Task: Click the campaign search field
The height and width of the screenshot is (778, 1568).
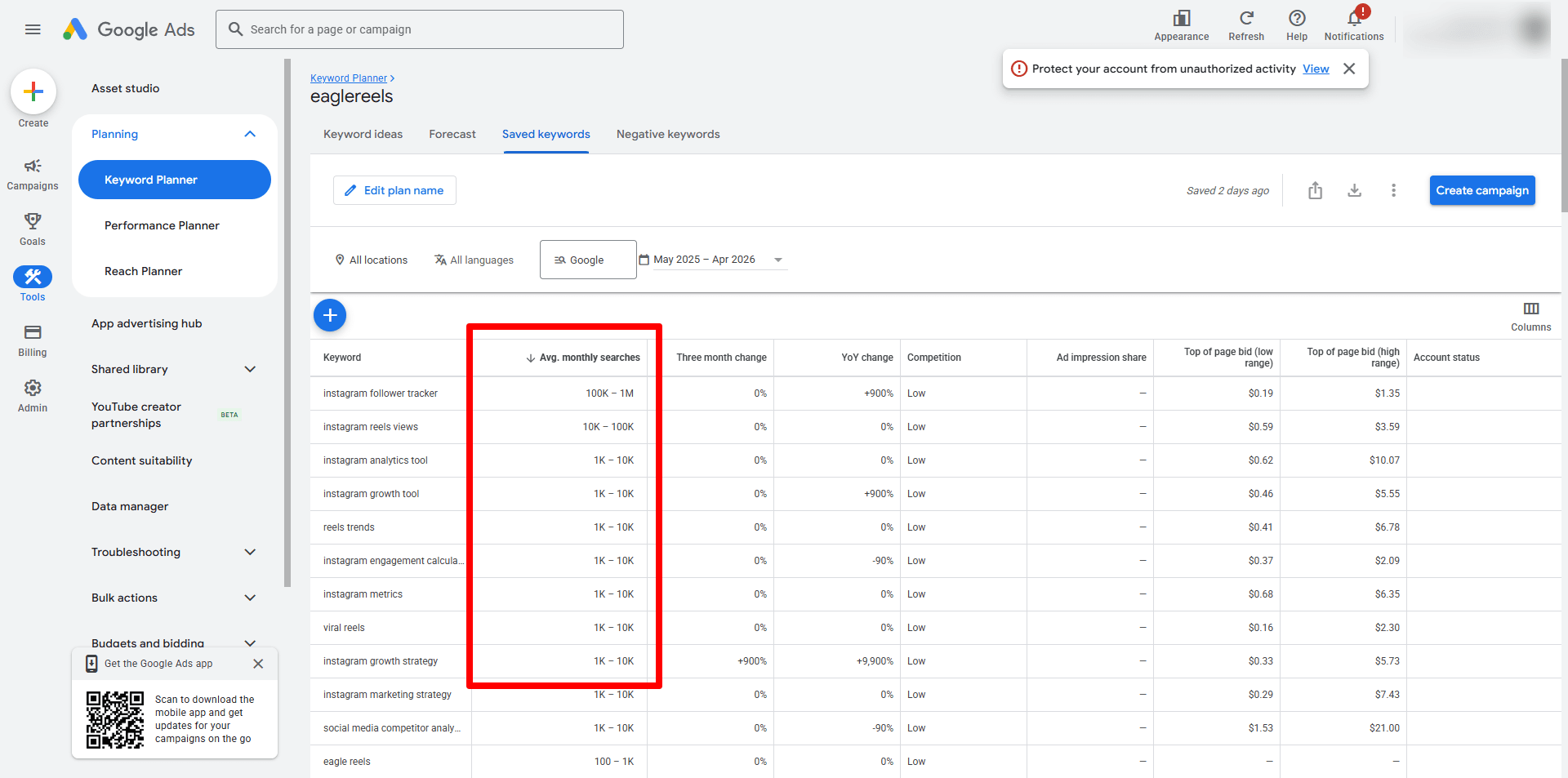Action: 420,29
